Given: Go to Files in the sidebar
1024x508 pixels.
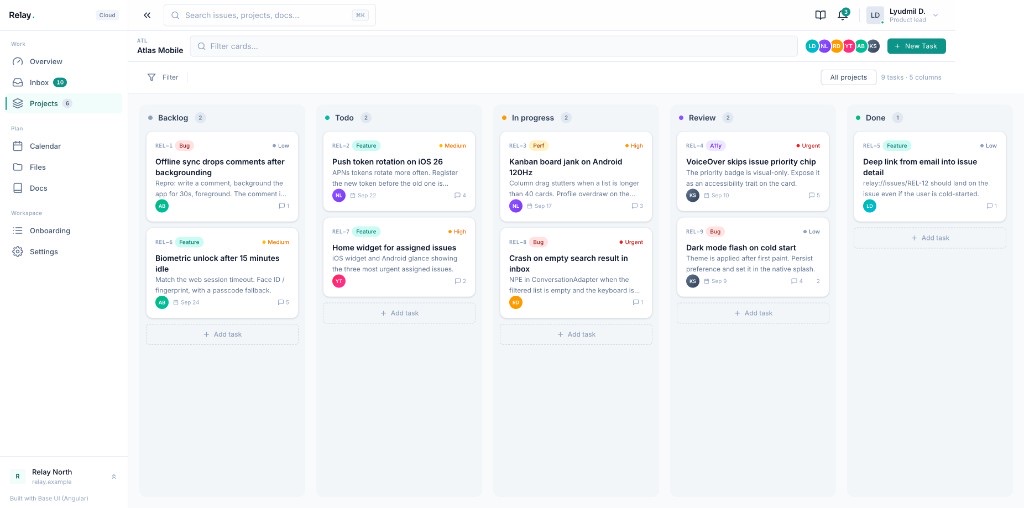Looking at the screenshot, I should pyautogui.click(x=63, y=167).
